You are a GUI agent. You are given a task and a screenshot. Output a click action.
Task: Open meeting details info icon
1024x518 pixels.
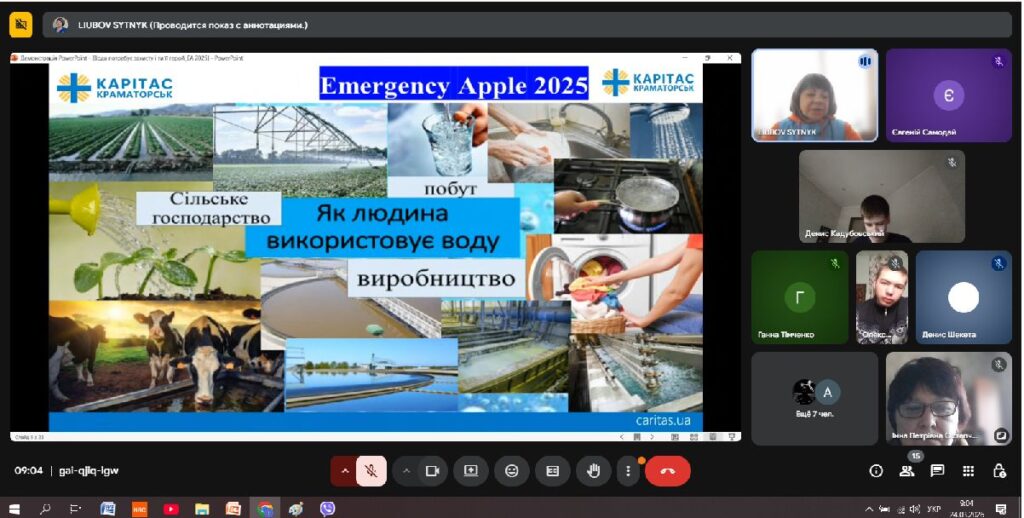[876, 471]
